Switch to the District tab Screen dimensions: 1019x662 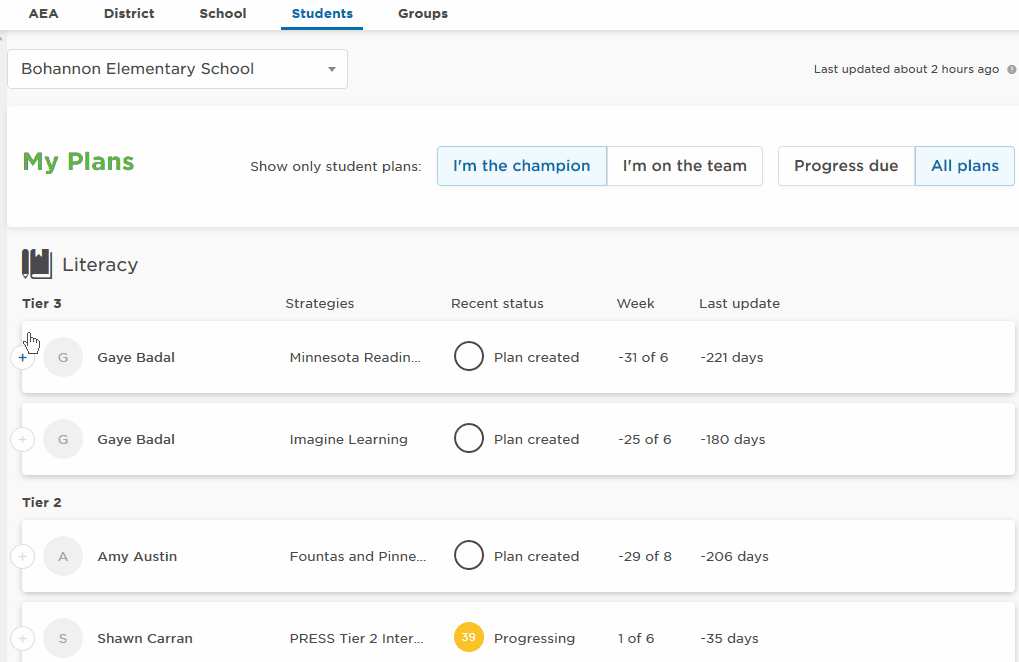point(129,14)
